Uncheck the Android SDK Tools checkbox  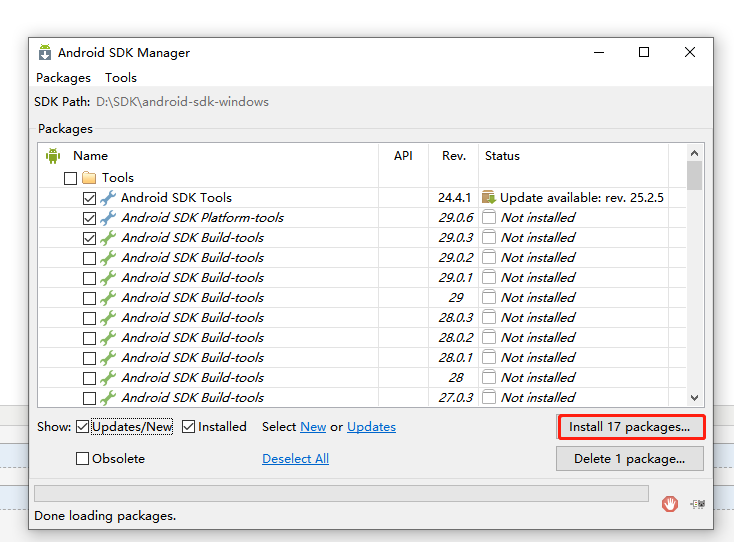click(90, 198)
